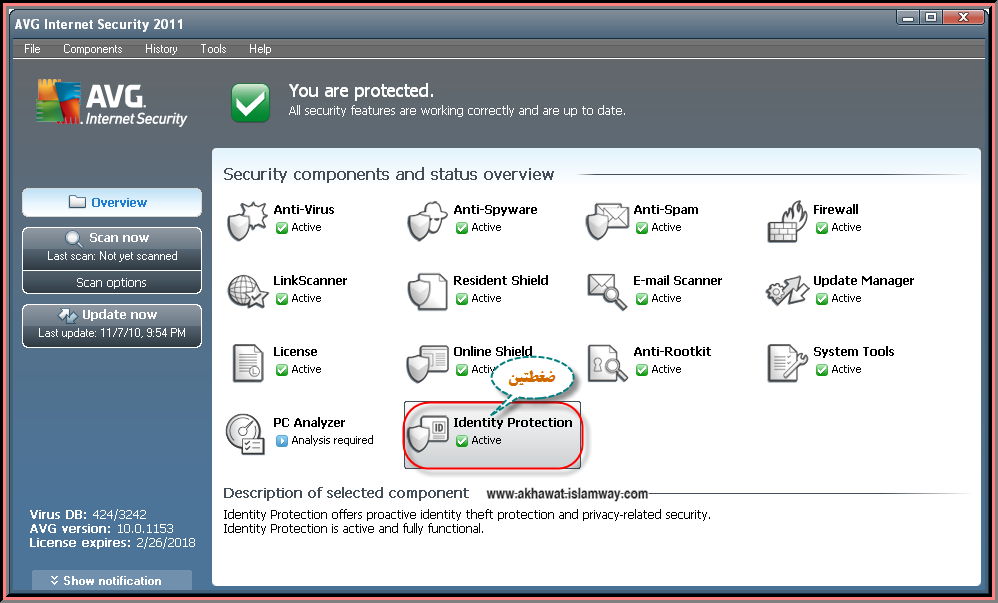Open the Firewall brick wall icon
This screenshot has width=998, height=603.
[787, 221]
